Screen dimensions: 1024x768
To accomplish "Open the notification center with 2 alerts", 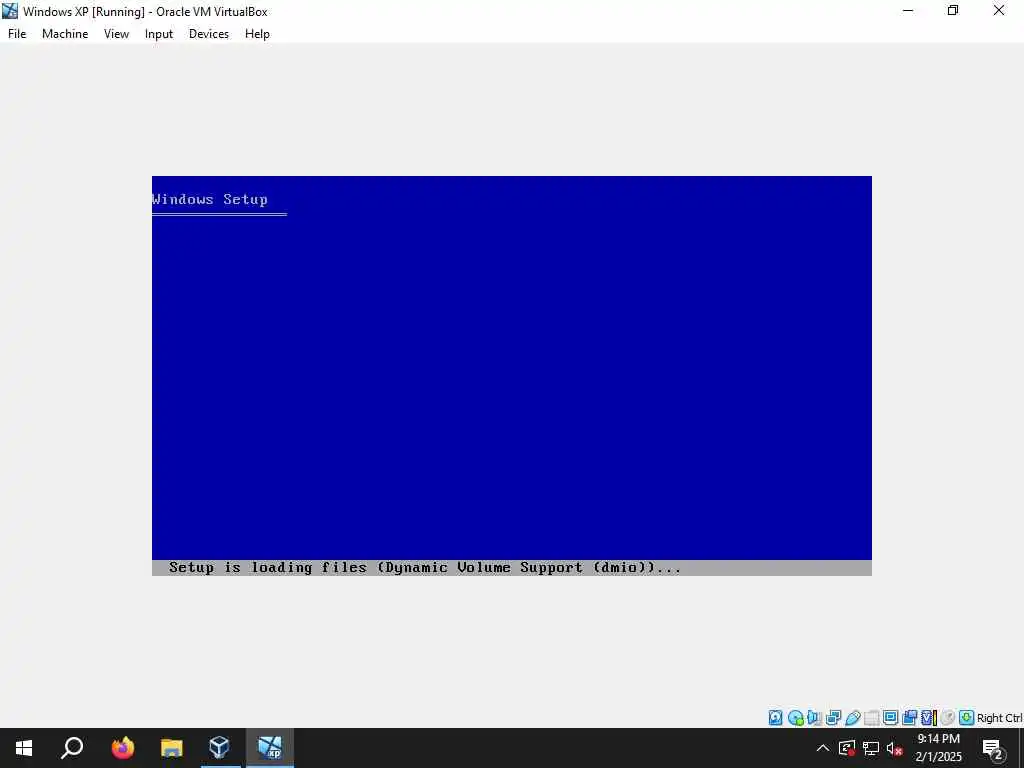I will pyautogui.click(x=993, y=749).
